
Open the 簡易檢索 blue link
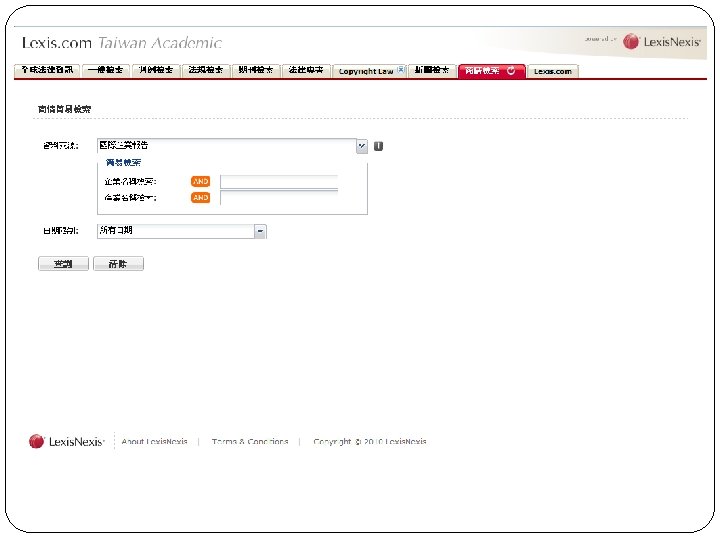click(x=123, y=163)
